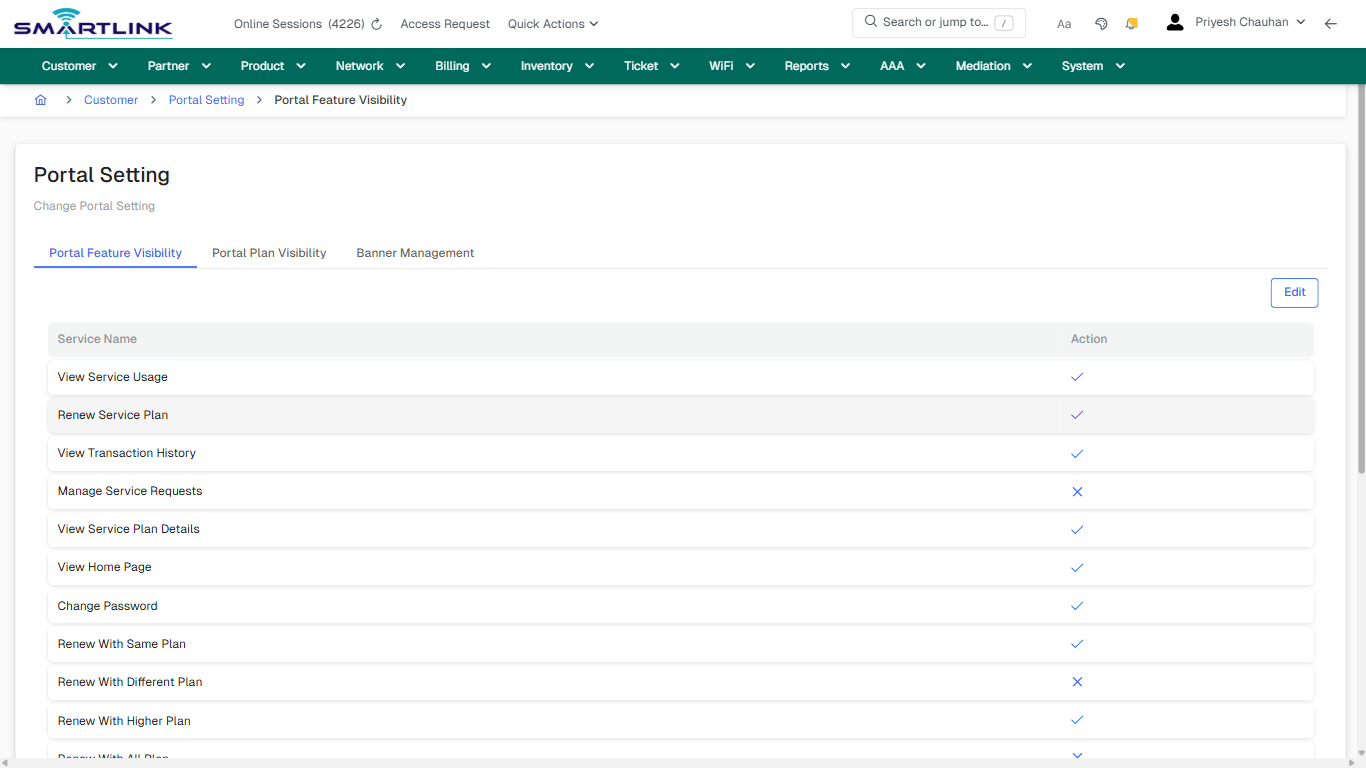Click the search or jump to field

[x=938, y=22]
